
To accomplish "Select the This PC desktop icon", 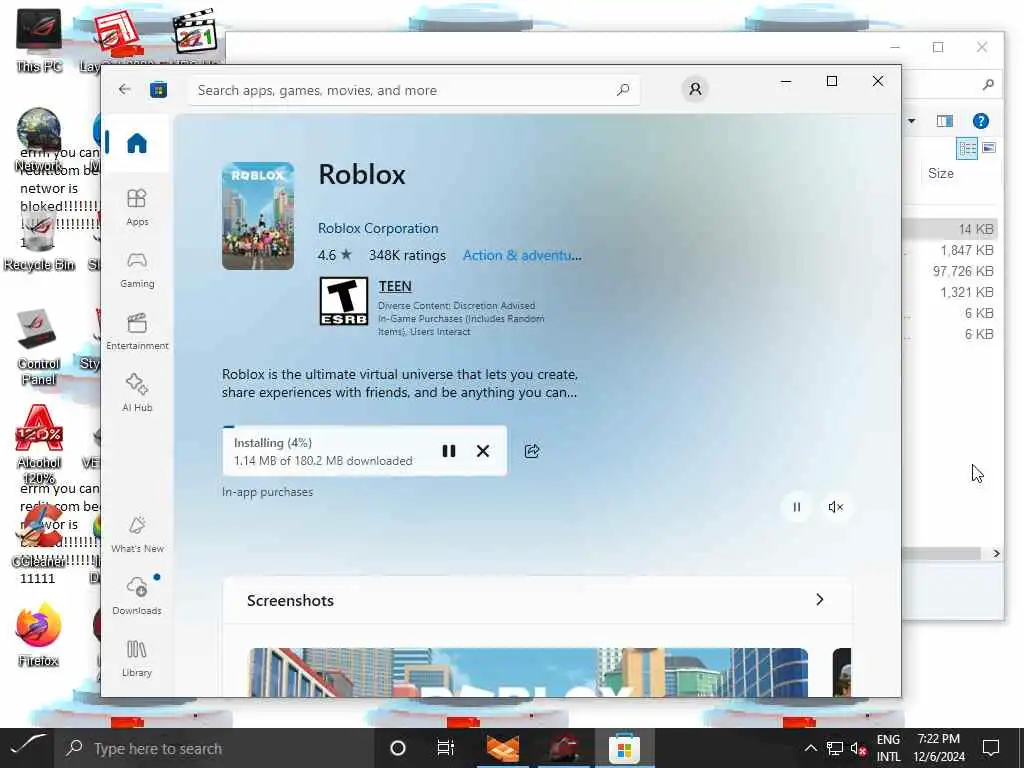I will 39,40.
